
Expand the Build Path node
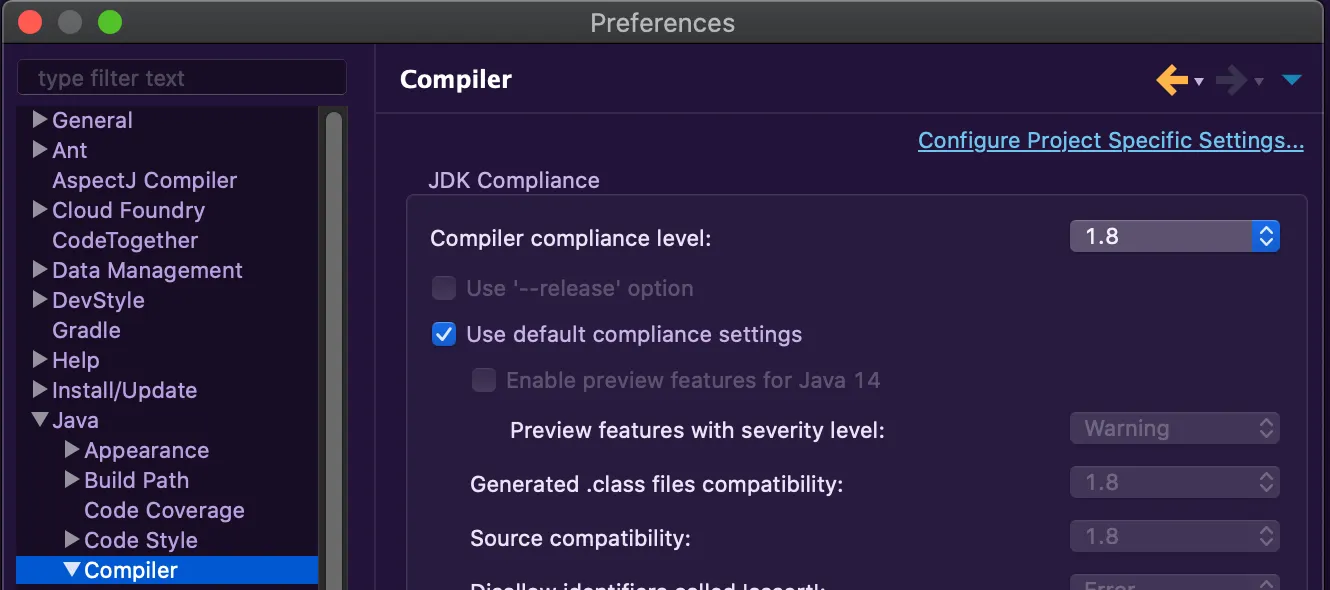(x=72, y=480)
